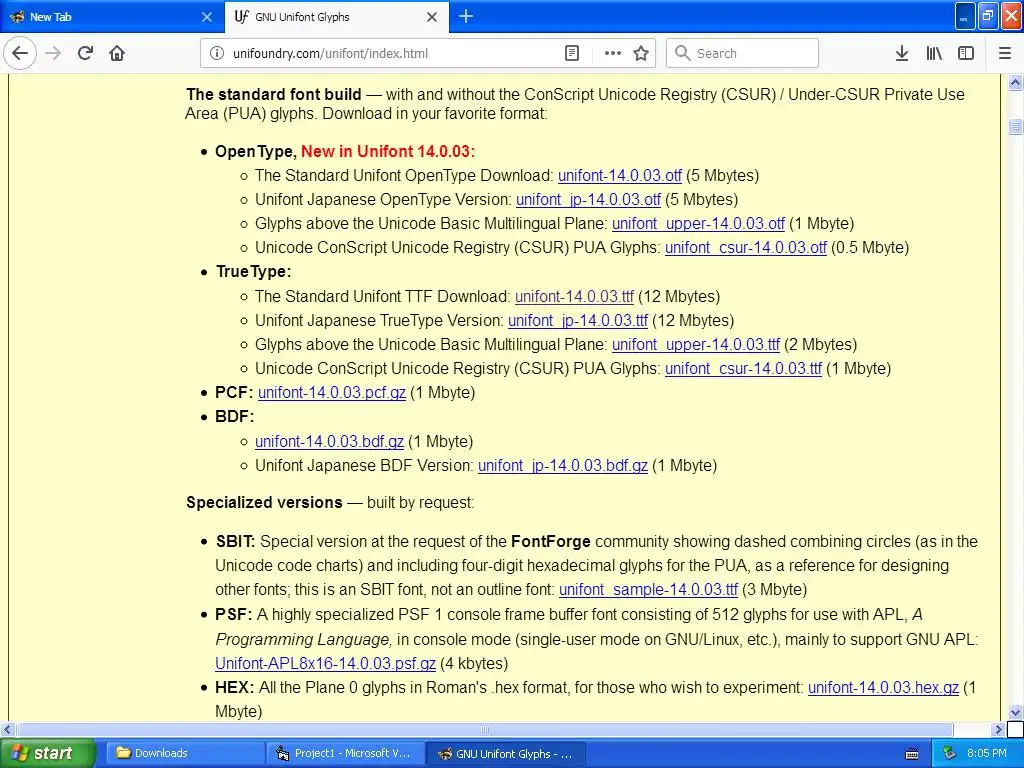
Task: Click vertical scrollbar up arrow
Action: click(x=1016, y=82)
